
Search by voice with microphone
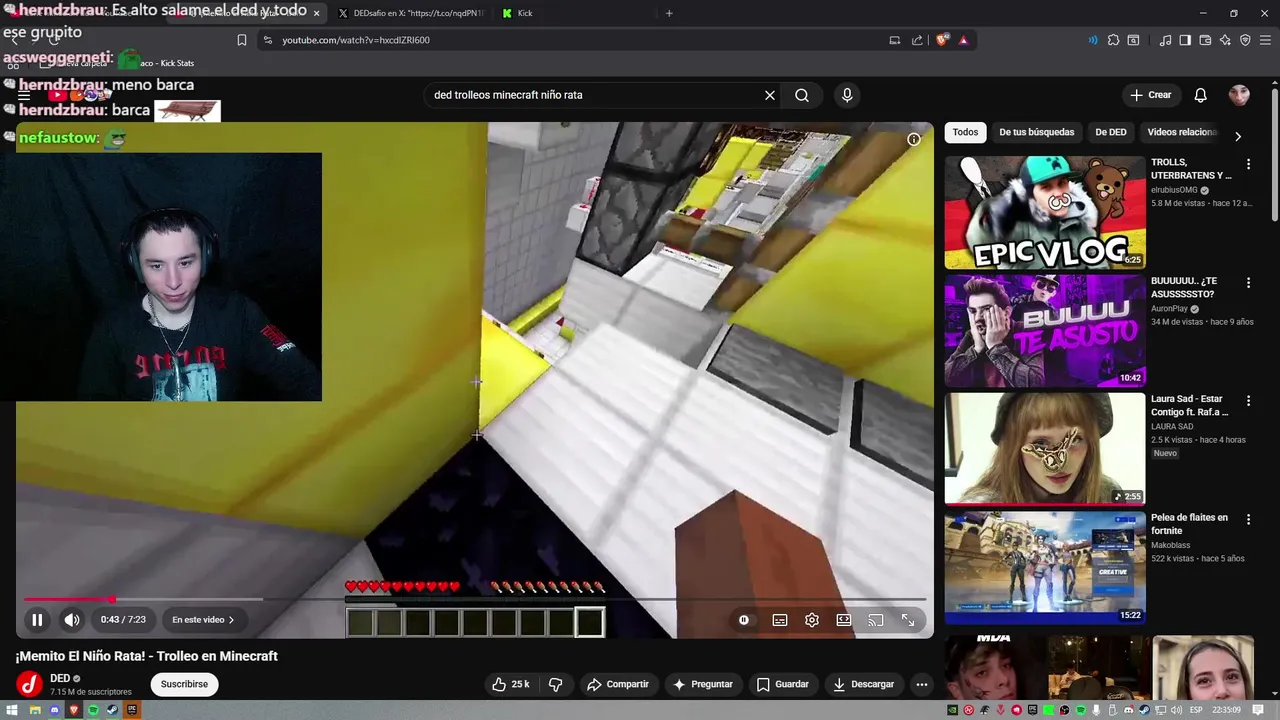(x=847, y=95)
